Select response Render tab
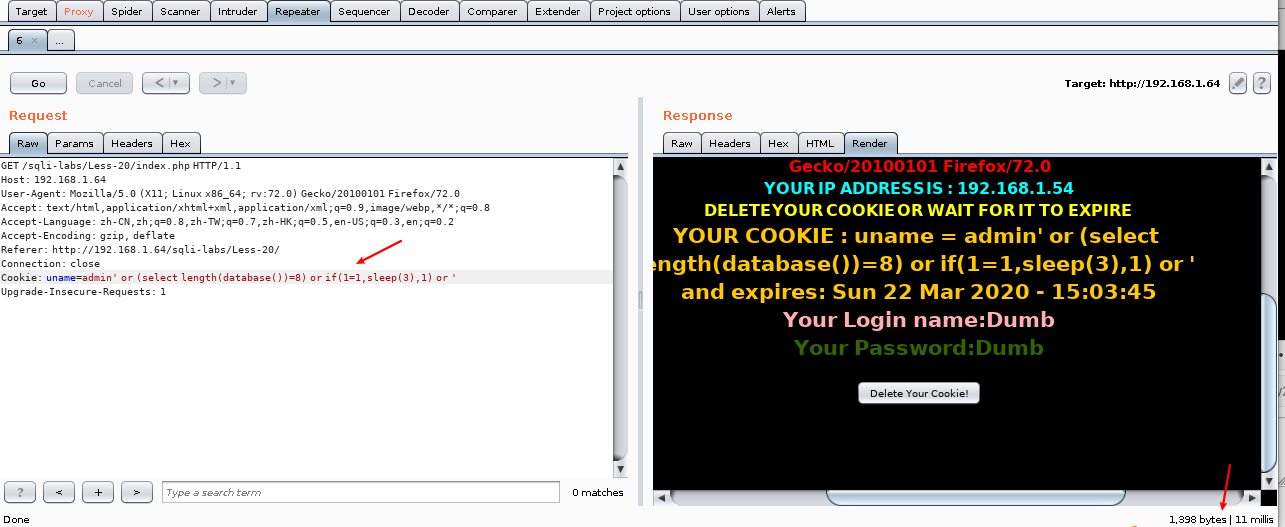Viewport: 1285px width, 527px height. 870,143
